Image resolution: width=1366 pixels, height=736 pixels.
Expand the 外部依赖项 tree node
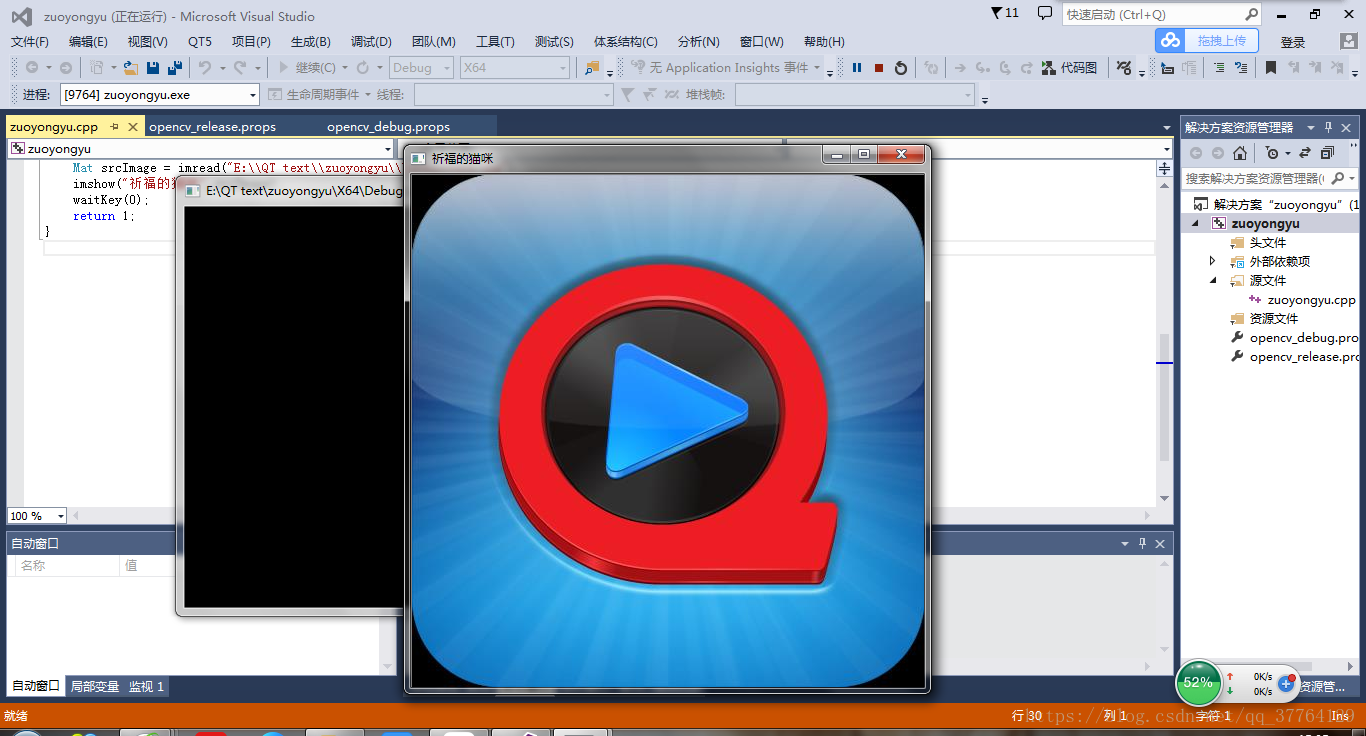tap(1213, 261)
